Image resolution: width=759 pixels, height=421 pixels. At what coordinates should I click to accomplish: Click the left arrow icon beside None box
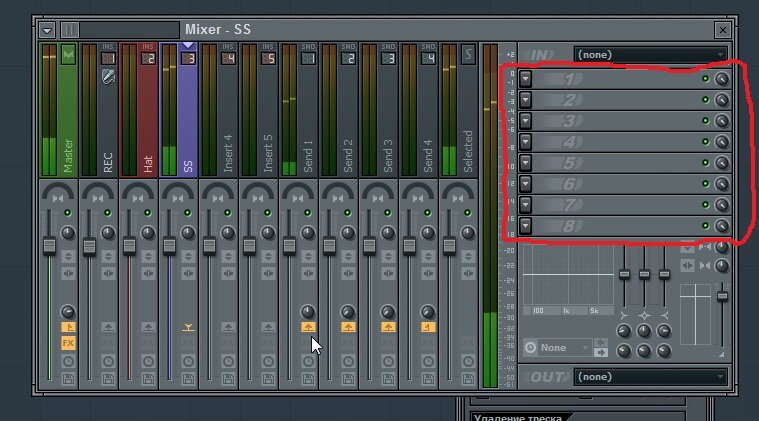pyautogui.click(x=601, y=343)
